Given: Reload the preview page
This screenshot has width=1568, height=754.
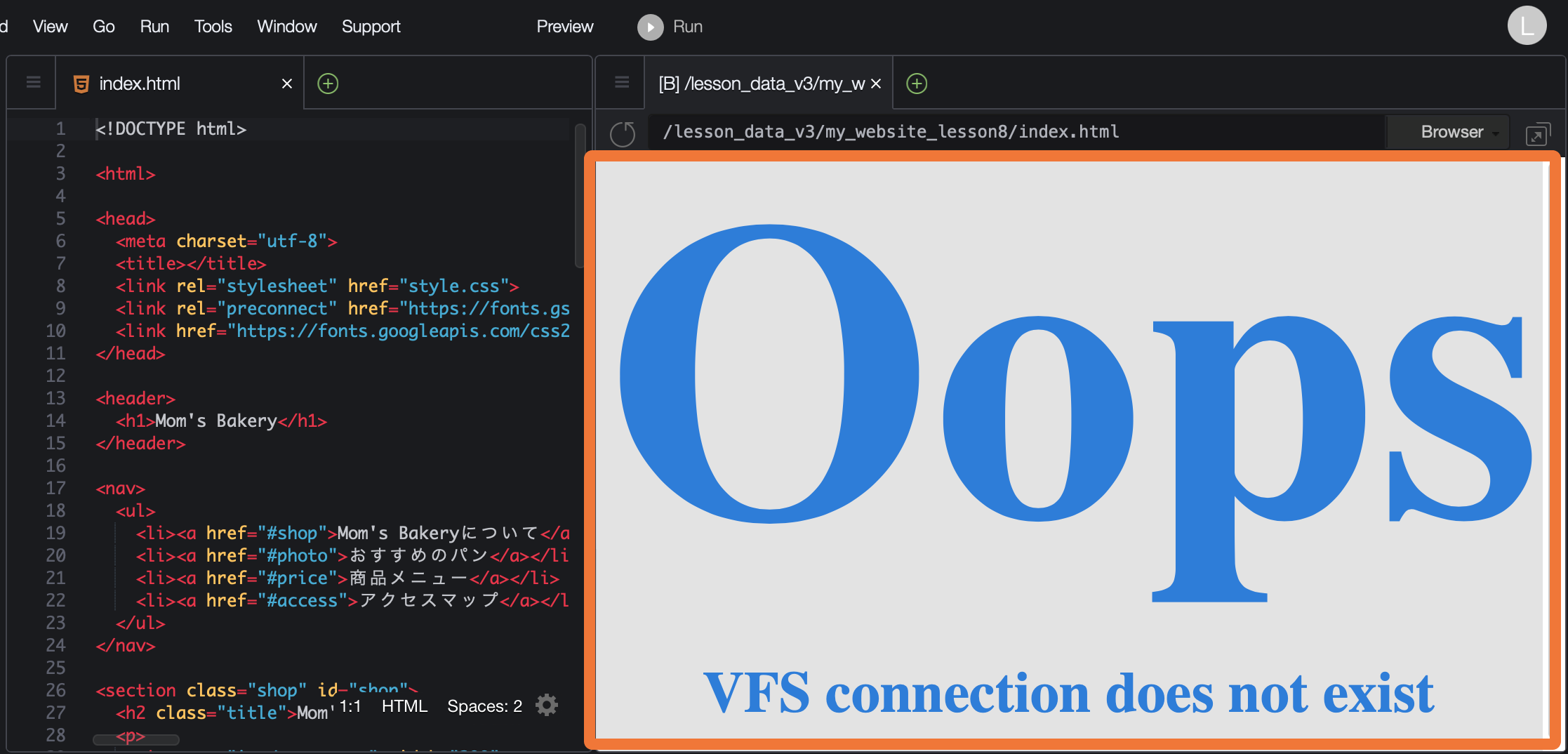Looking at the screenshot, I should click(623, 133).
